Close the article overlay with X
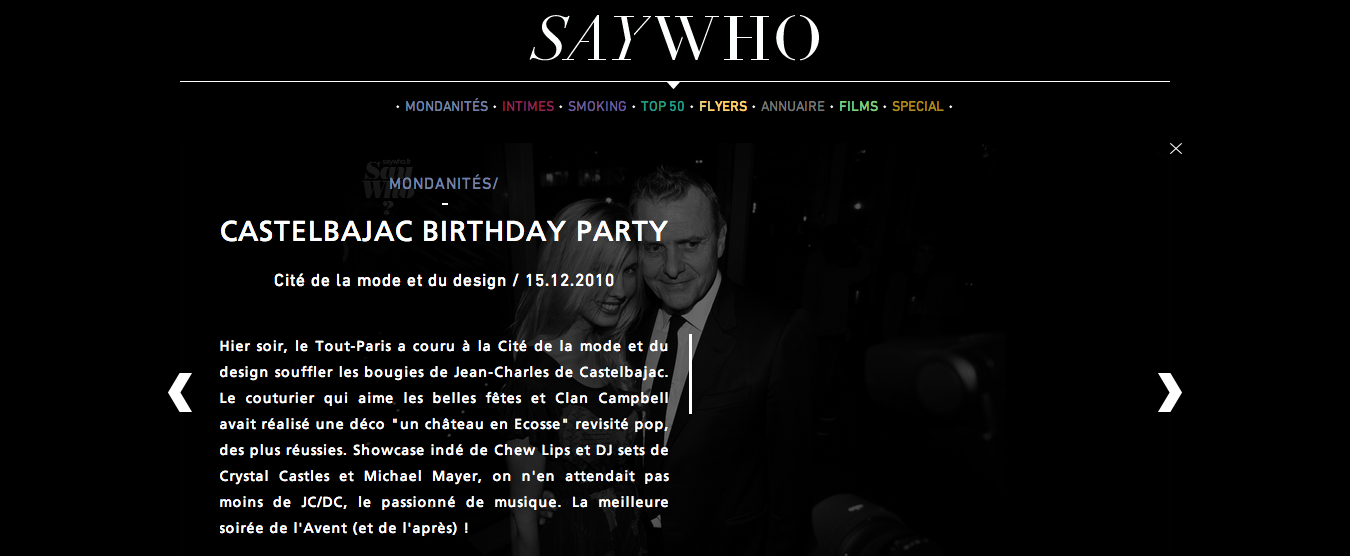 [x=1176, y=148]
